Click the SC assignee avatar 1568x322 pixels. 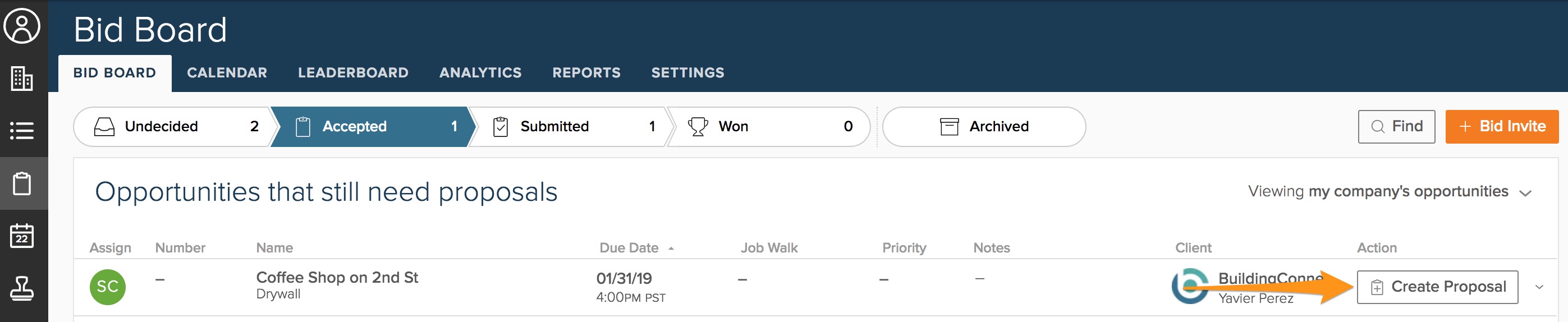coord(108,287)
